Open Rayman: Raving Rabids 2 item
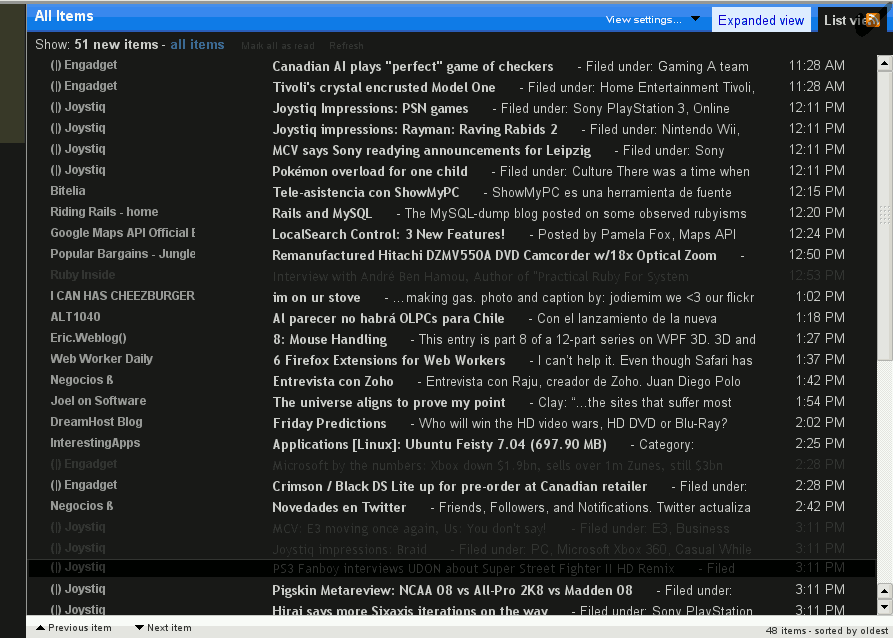 click(x=415, y=130)
